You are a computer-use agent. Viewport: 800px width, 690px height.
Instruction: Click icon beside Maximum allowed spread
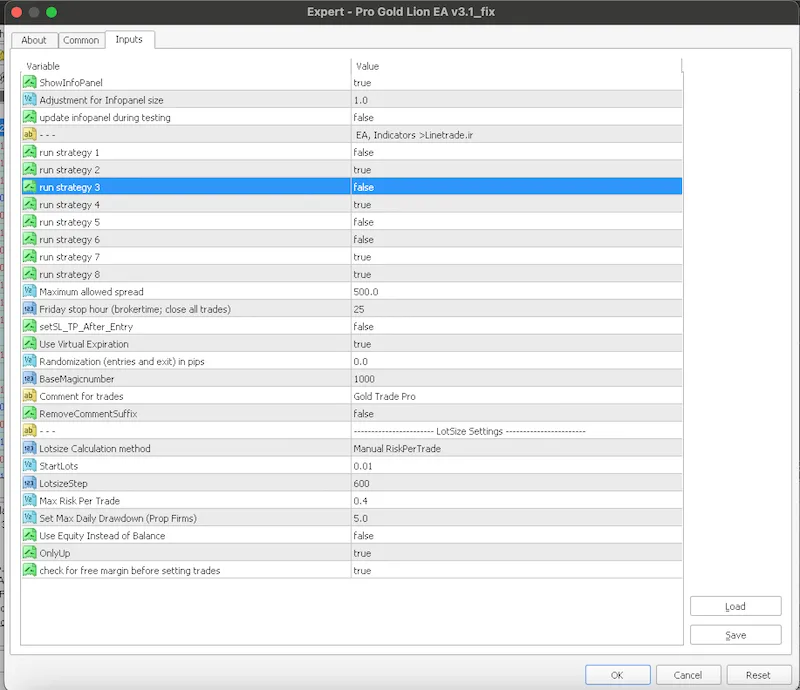point(30,291)
